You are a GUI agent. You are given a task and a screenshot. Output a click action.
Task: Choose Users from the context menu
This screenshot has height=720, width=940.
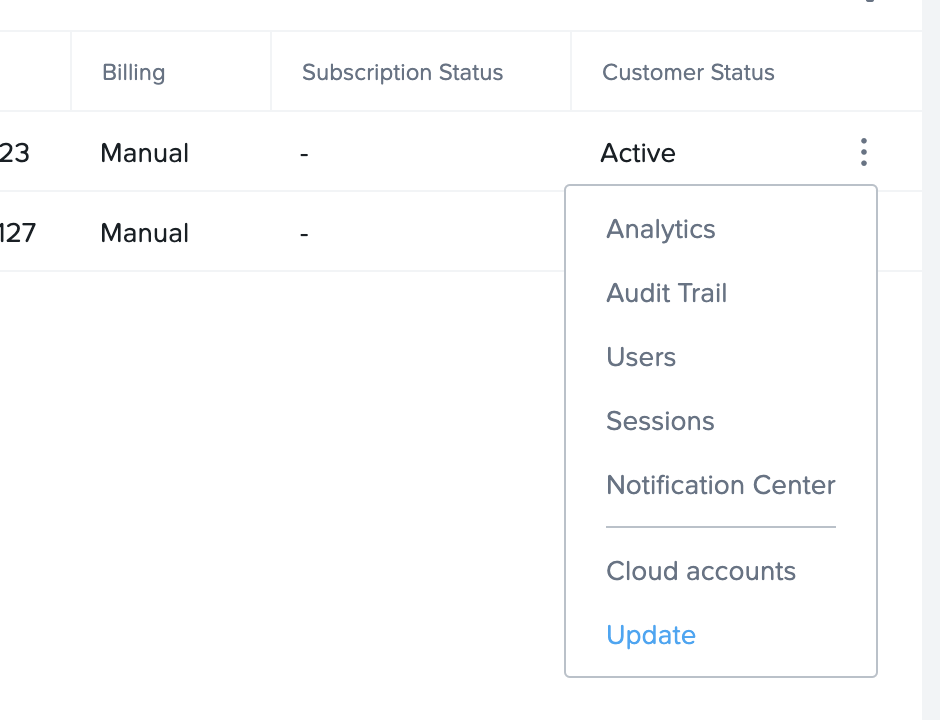coord(641,357)
